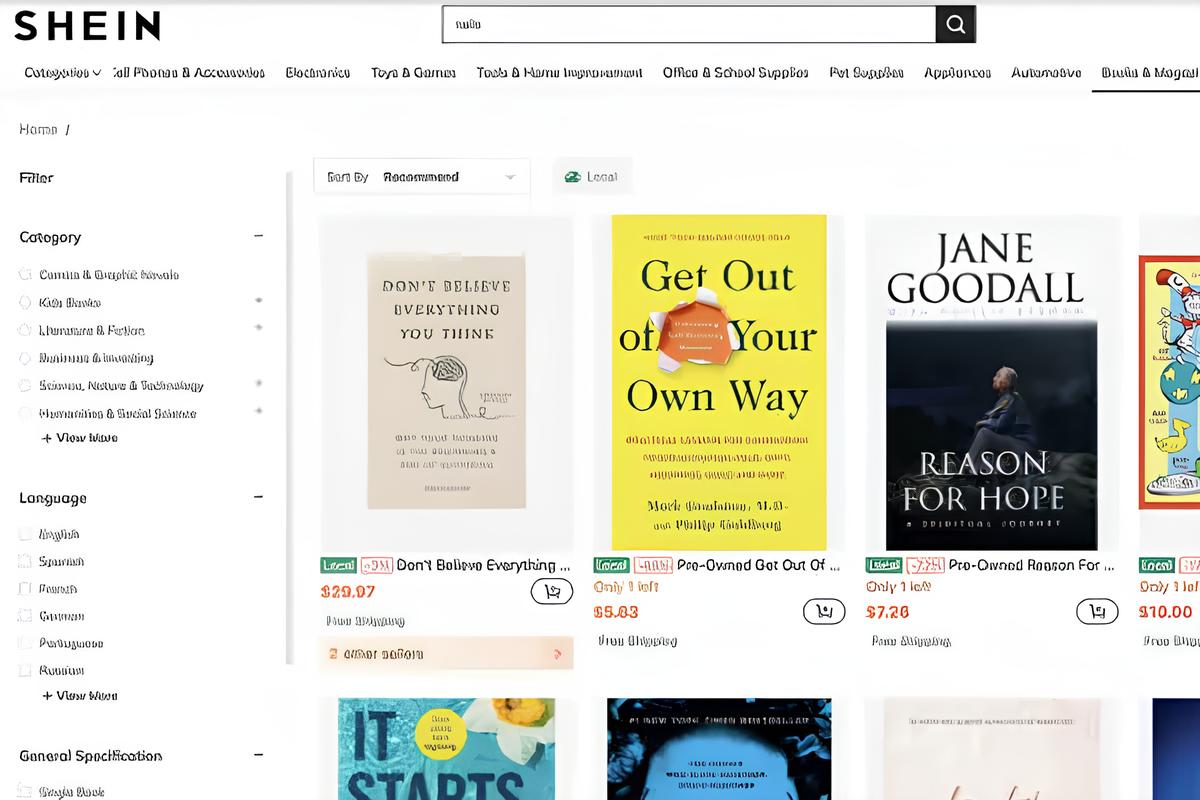Open the Categories dropdown menu
This screenshot has height=800, width=1200.
[62, 73]
